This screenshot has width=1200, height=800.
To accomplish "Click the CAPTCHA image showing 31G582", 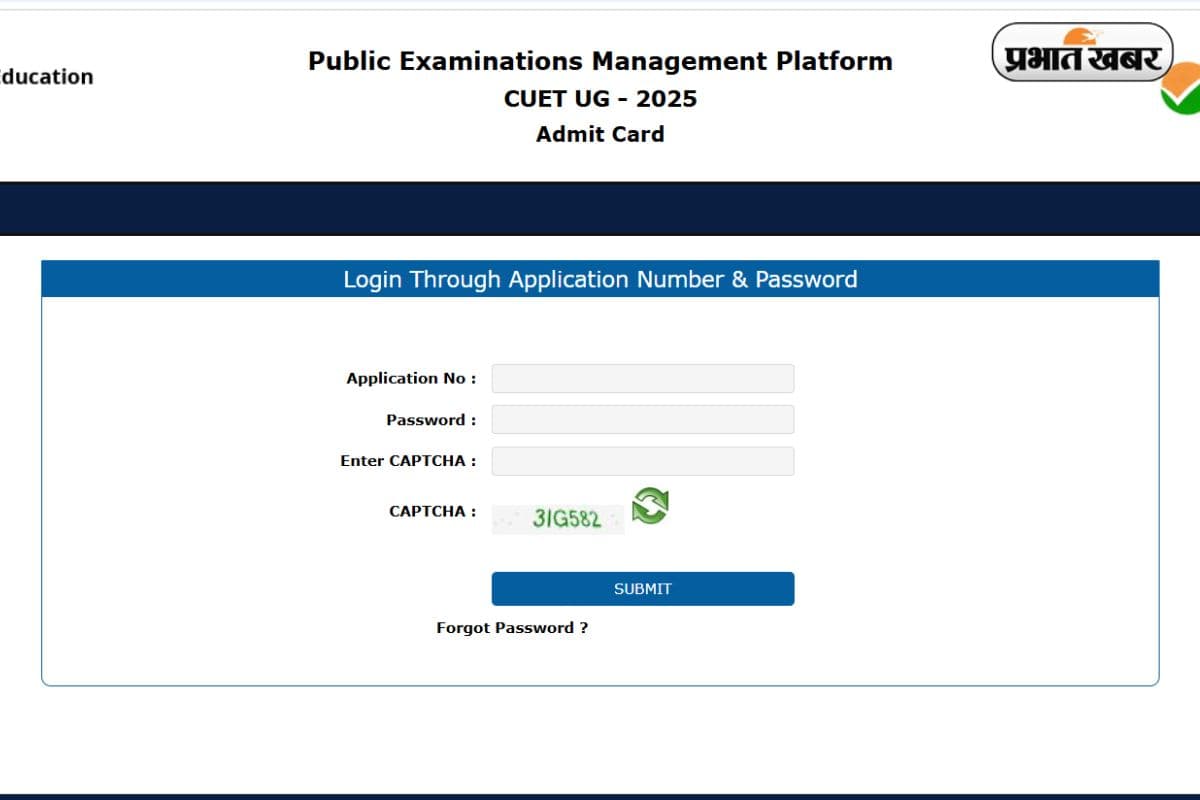I will click(x=557, y=518).
